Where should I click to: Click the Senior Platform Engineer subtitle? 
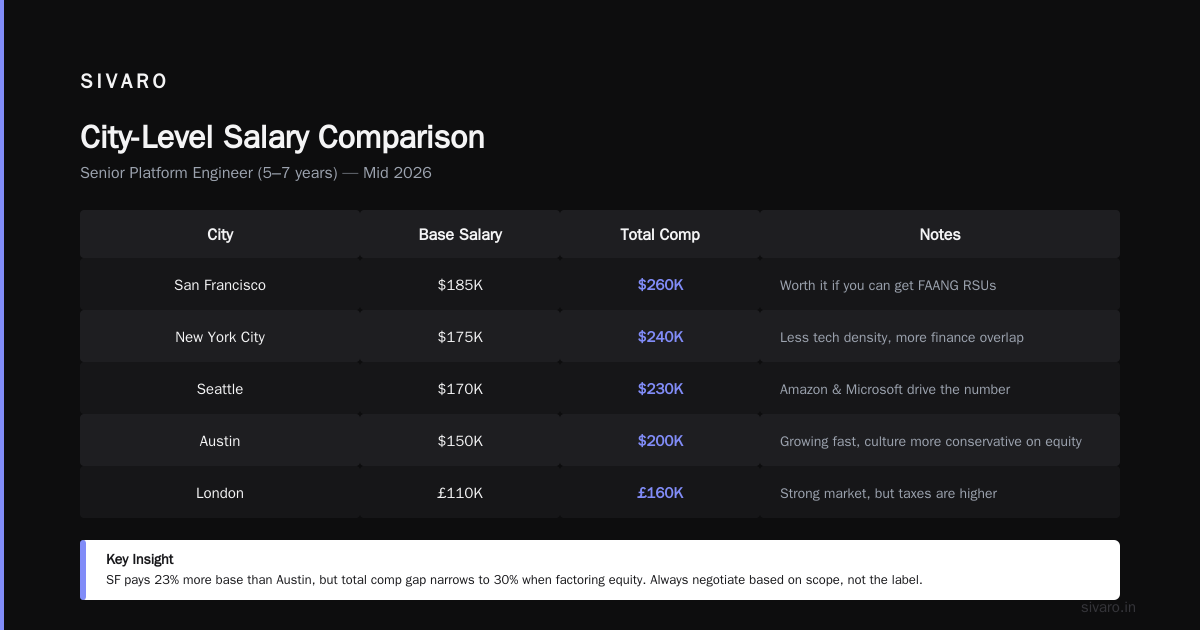tap(256, 173)
